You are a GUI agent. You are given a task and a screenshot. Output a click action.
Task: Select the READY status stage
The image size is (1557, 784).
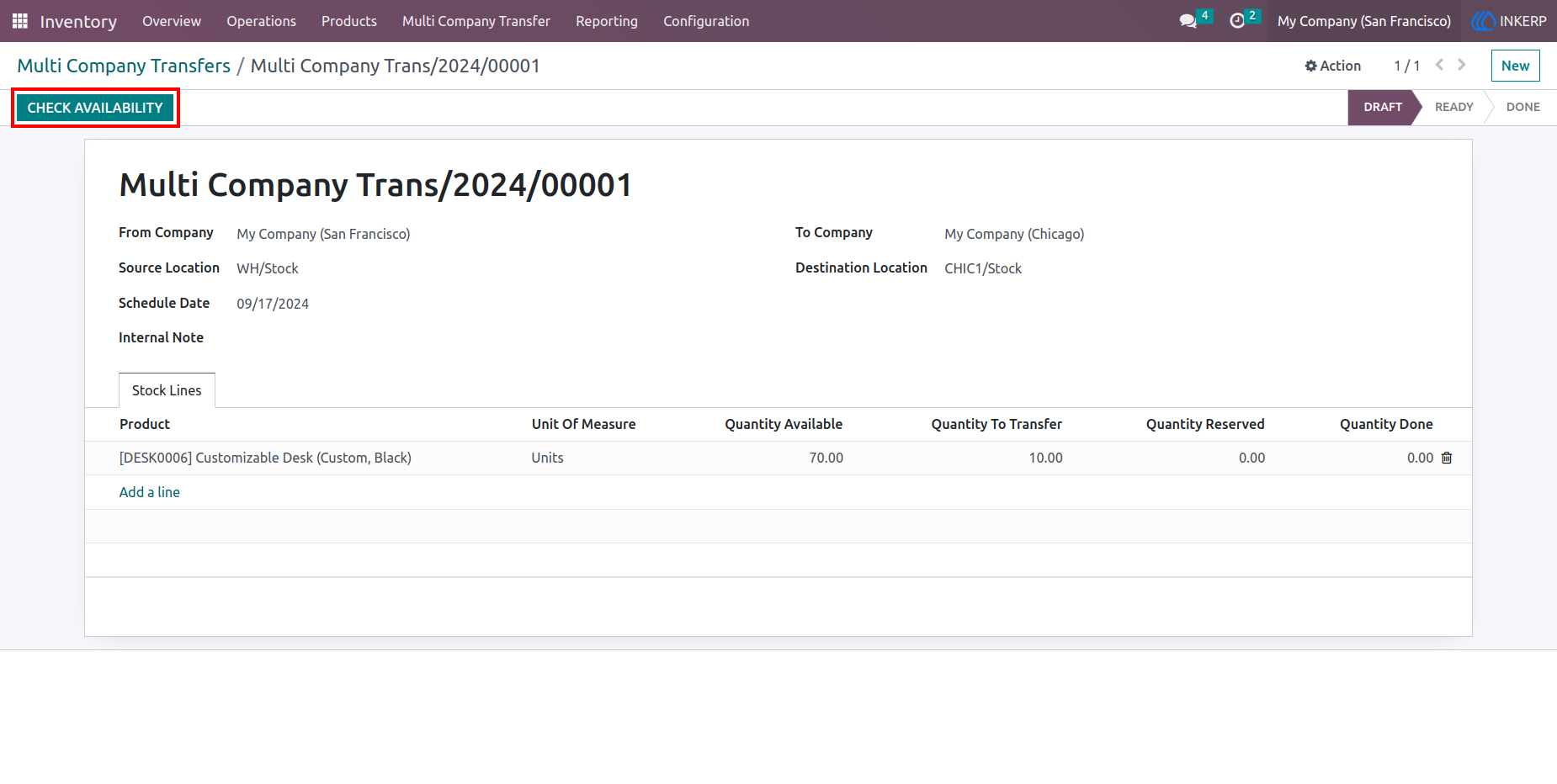coord(1453,107)
